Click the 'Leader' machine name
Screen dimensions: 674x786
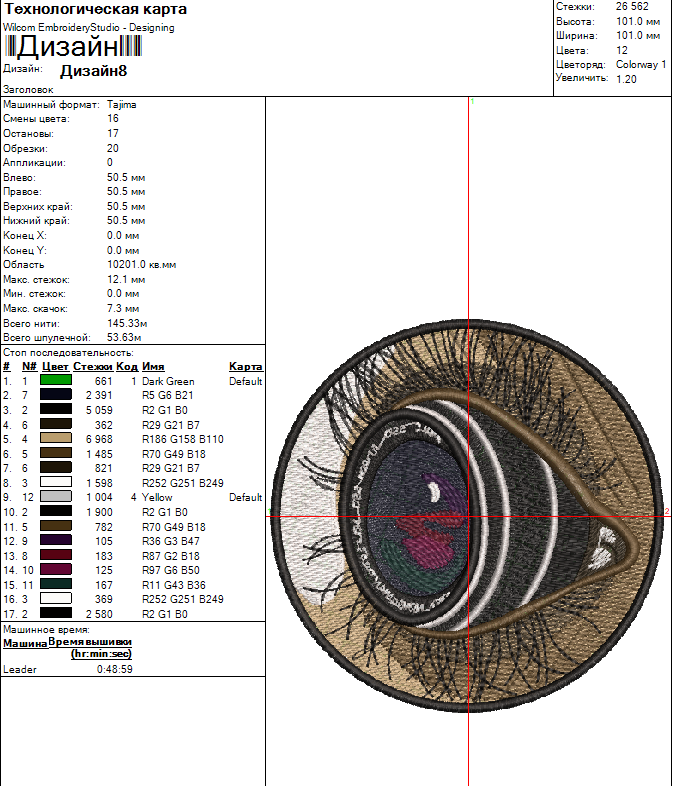[20, 669]
